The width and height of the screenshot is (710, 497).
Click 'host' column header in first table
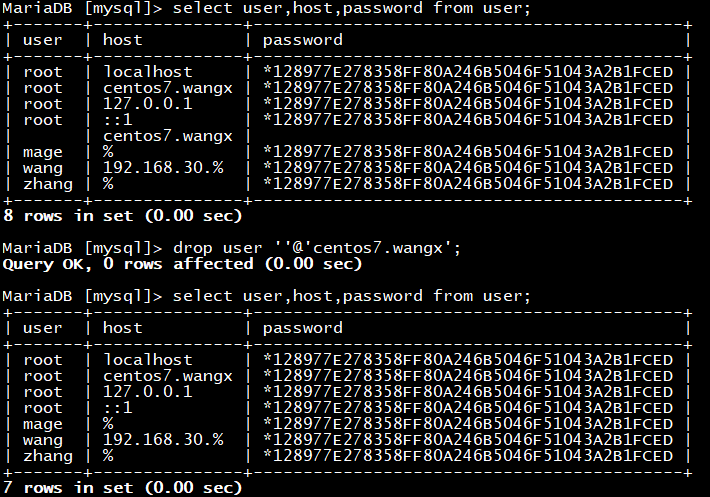(123, 40)
